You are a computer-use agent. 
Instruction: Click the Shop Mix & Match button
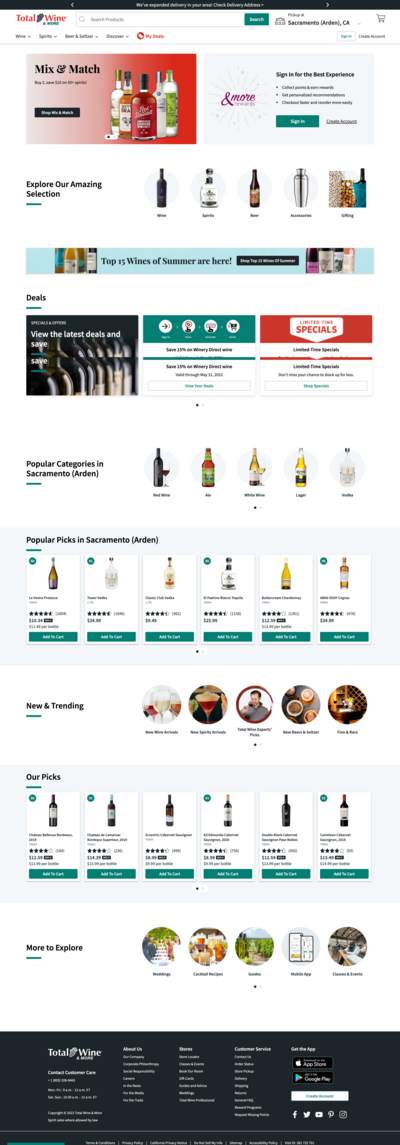pyautogui.click(x=58, y=112)
